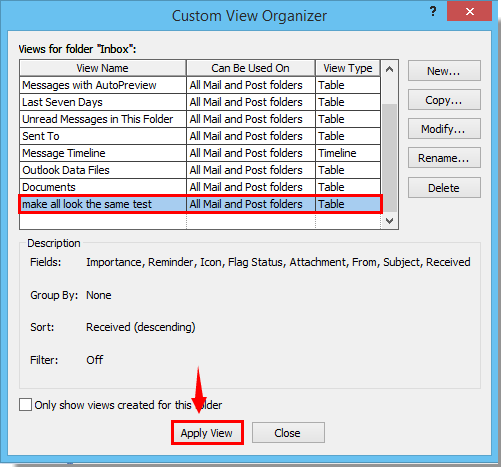Click the 'View Type' column header
This screenshot has height=467, width=501.
coord(348,68)
